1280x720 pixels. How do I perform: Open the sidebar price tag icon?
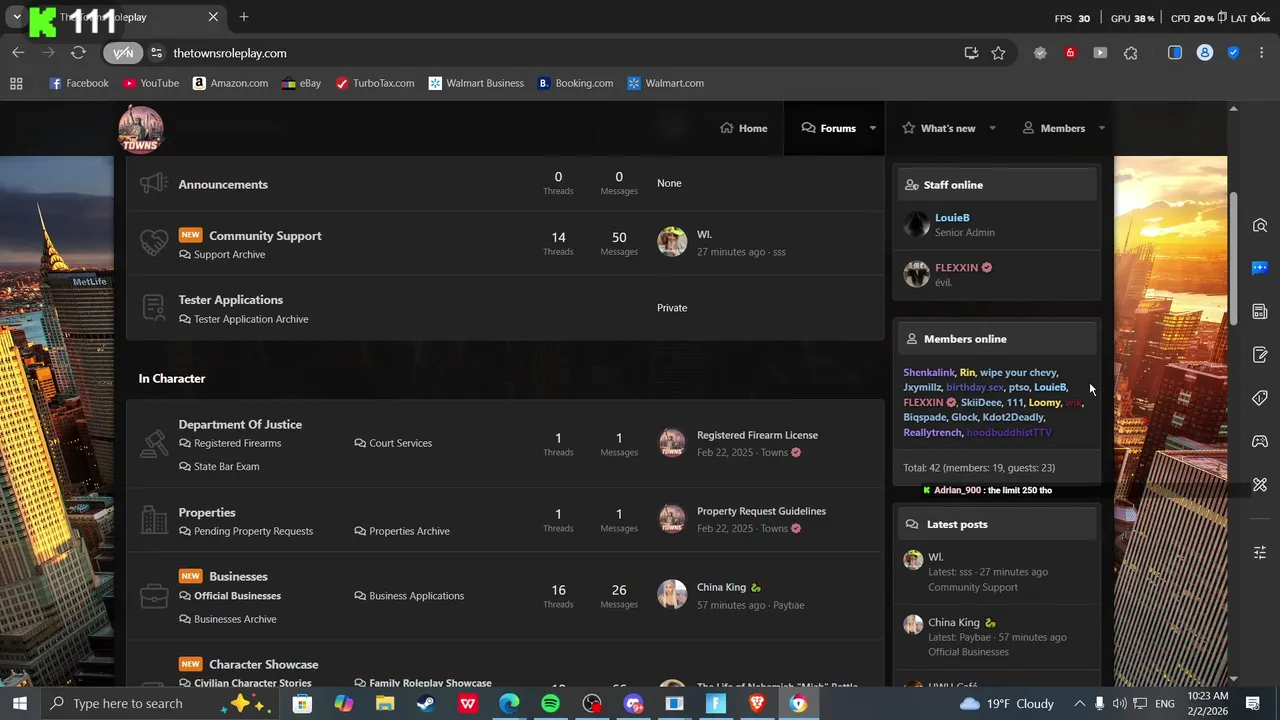pyautogui.click(x=1260, y=398)
